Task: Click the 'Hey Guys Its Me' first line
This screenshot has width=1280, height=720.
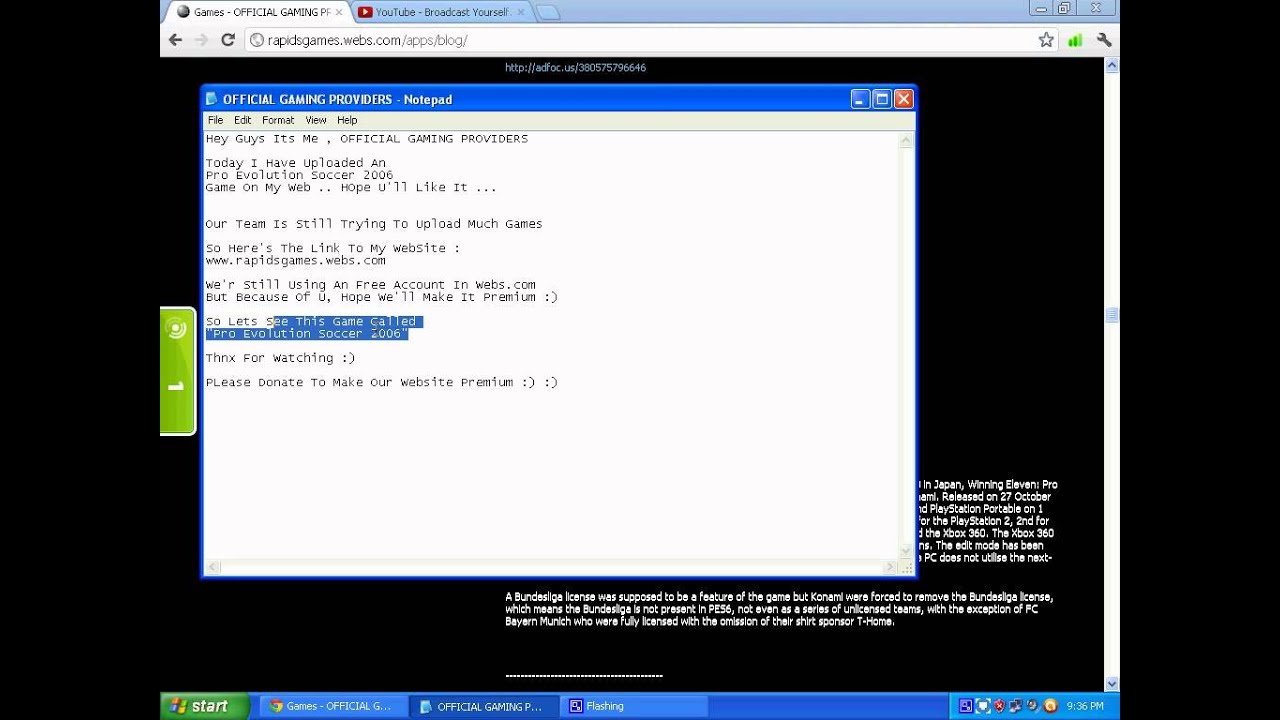Action: pyautogui.click(x=366, y=139)
